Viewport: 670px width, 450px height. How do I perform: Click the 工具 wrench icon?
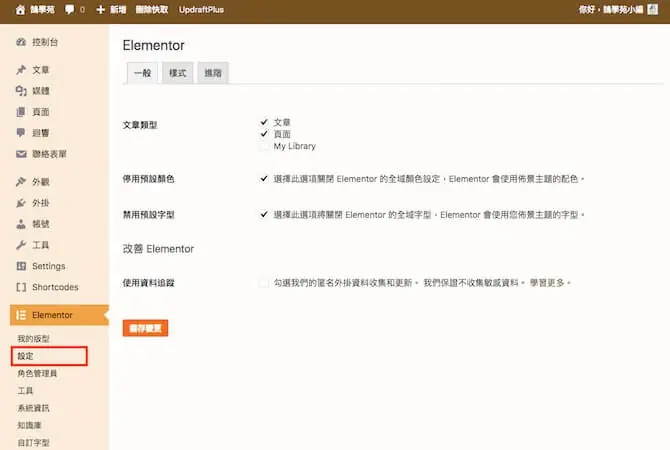(21, 245)
